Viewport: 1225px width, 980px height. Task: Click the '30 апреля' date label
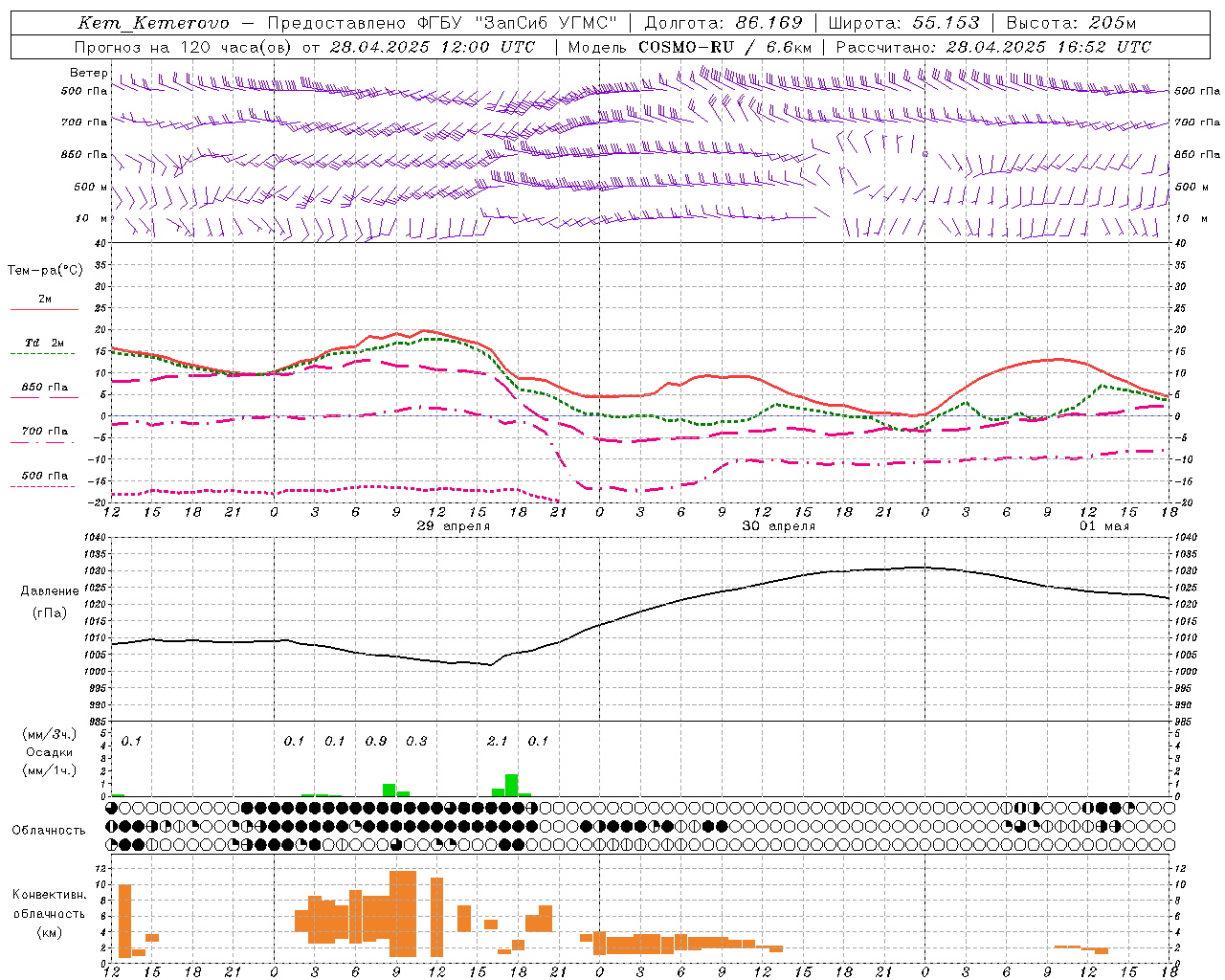tap(779, 526)
